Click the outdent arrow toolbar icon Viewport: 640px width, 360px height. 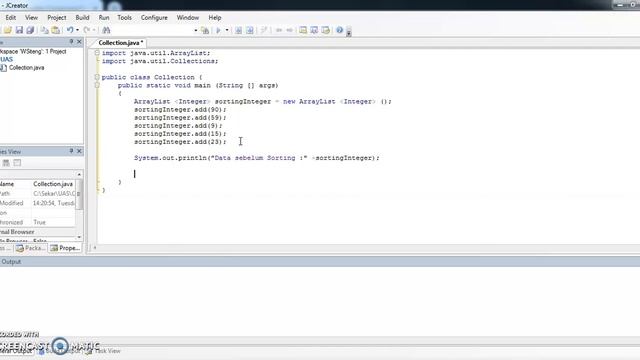tap(279, 30)
